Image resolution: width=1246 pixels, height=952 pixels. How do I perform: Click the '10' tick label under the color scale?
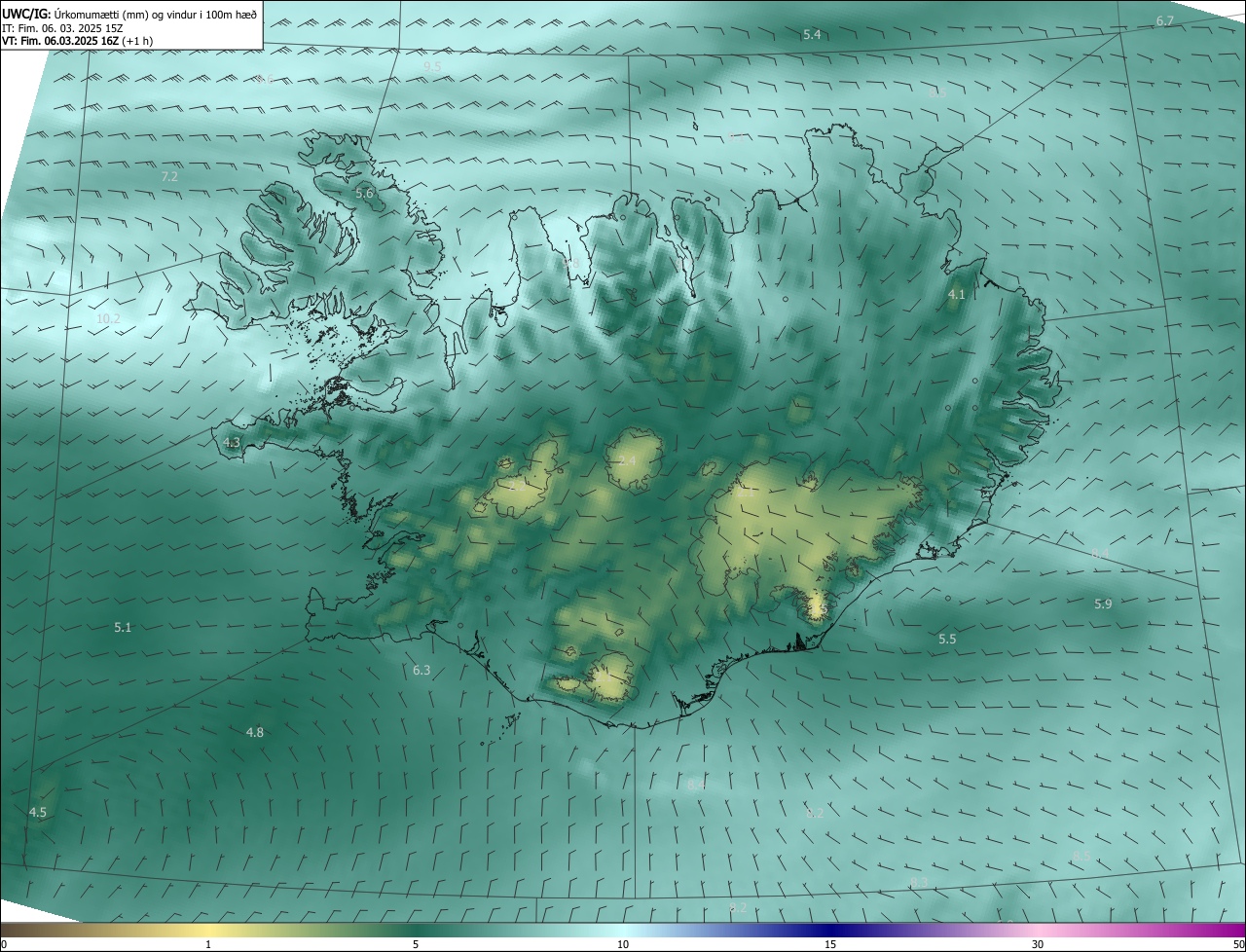click(x=623, y=944)
